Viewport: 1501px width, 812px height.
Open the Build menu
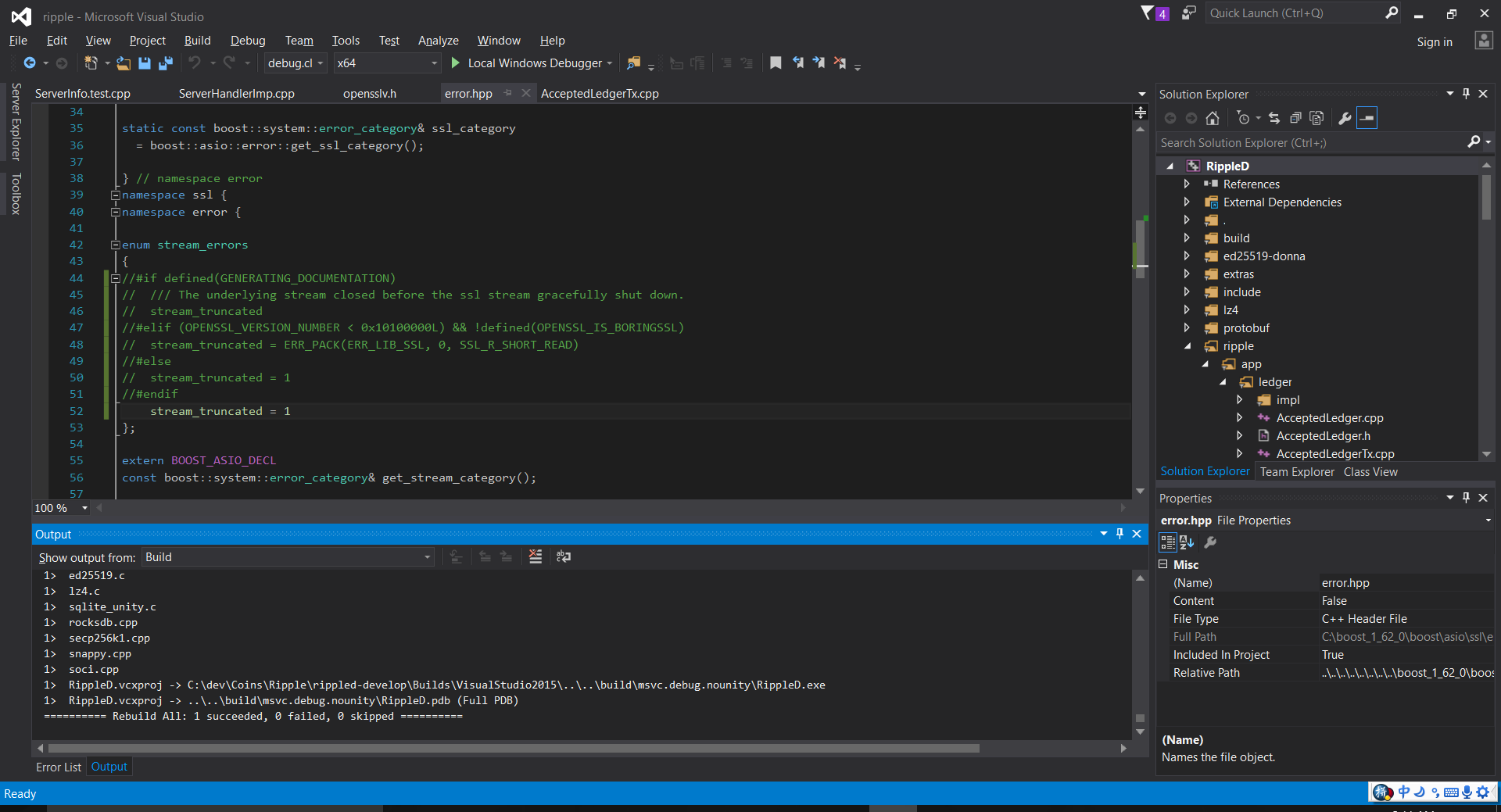(197, 41)
